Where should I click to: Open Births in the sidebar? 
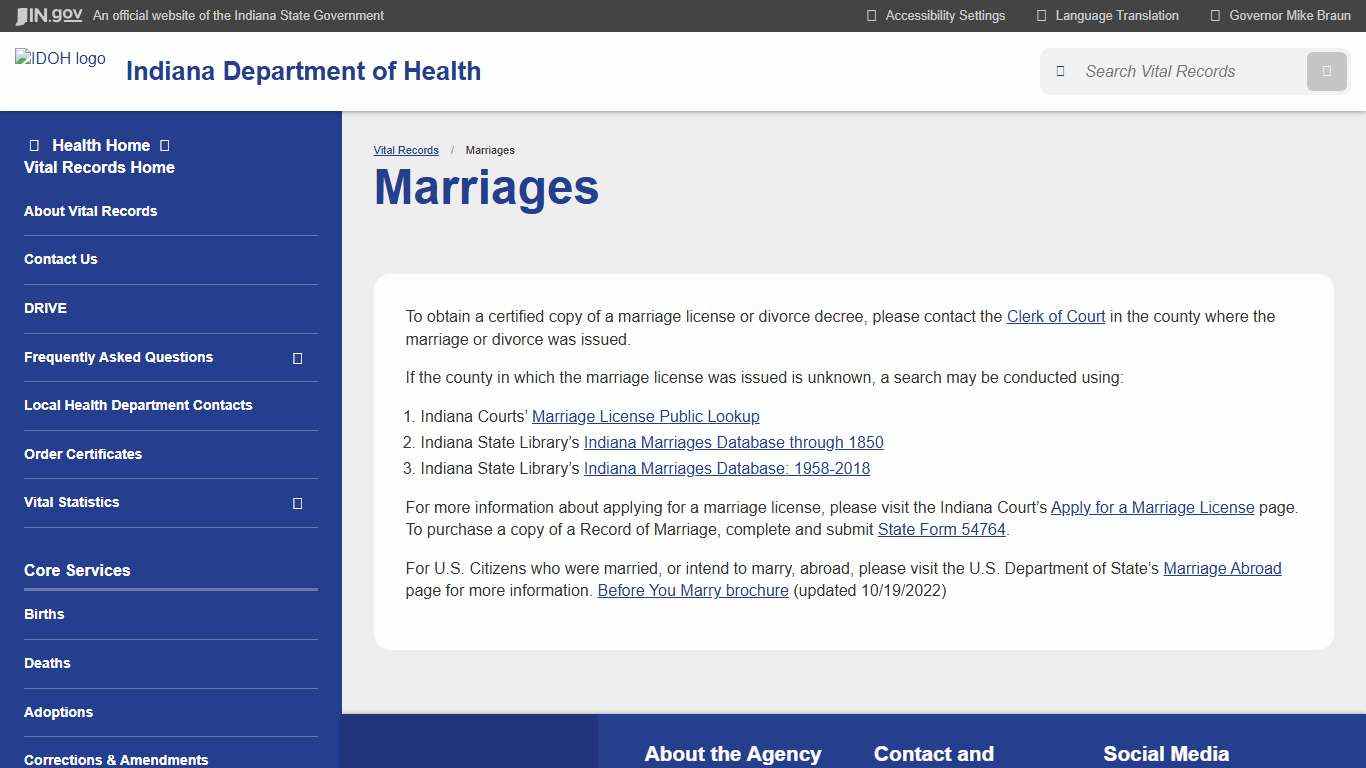click(x=44, y=614)
